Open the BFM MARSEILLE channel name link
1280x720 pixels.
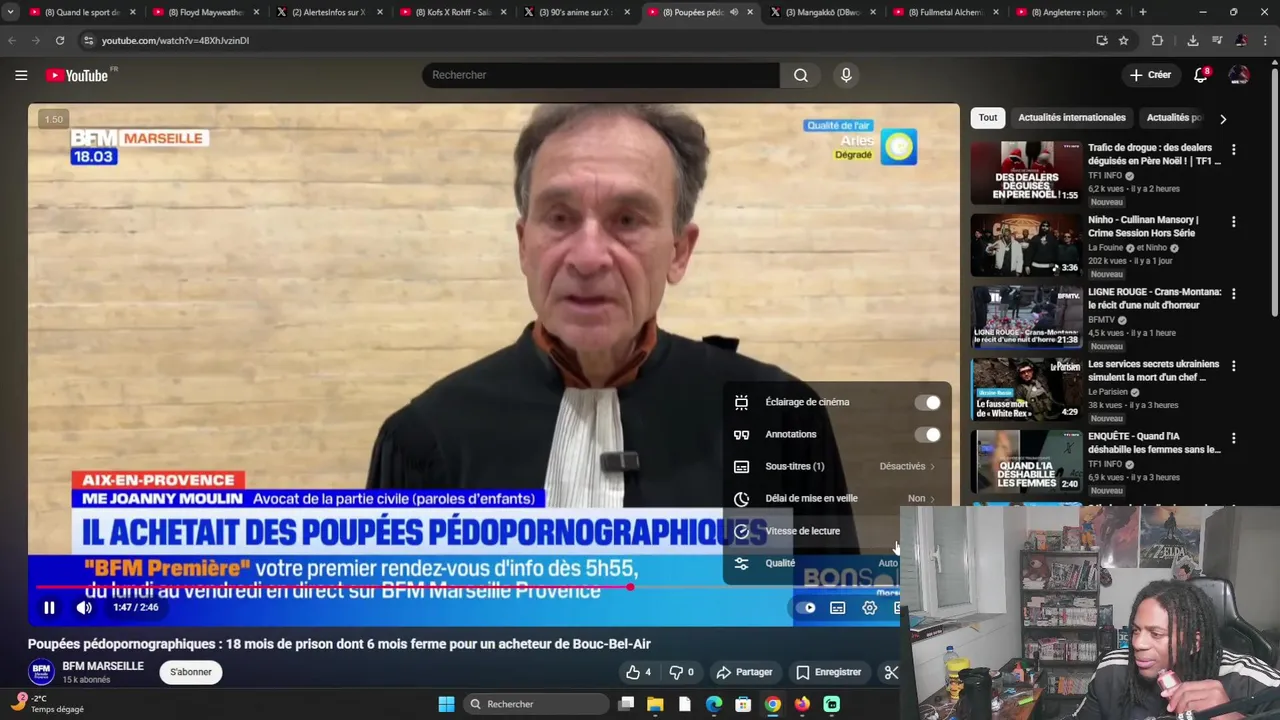coord(103,666)
